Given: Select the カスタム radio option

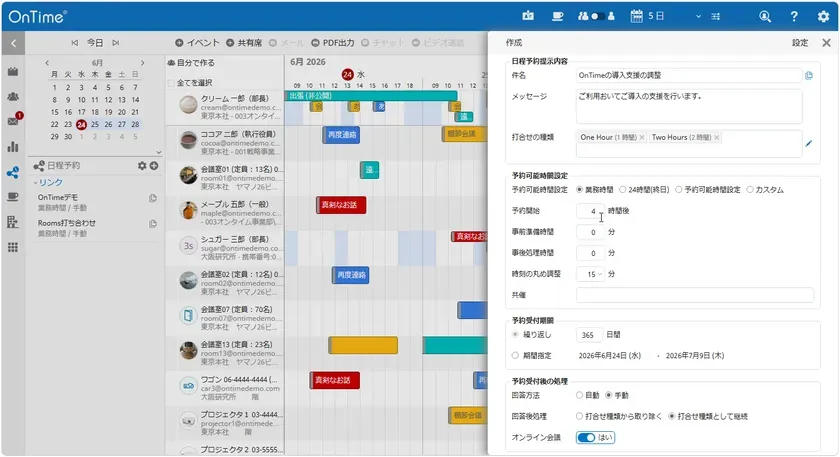Looking at the screenshot, I should click(750, 190).
